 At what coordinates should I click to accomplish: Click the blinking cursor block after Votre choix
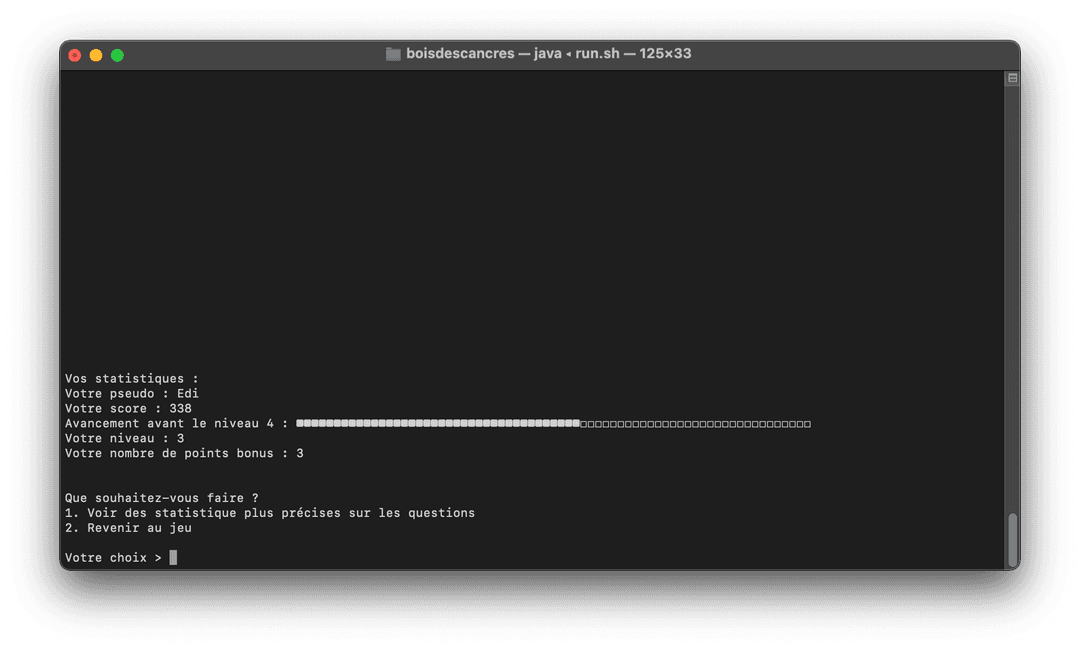(x=172, y=557)
